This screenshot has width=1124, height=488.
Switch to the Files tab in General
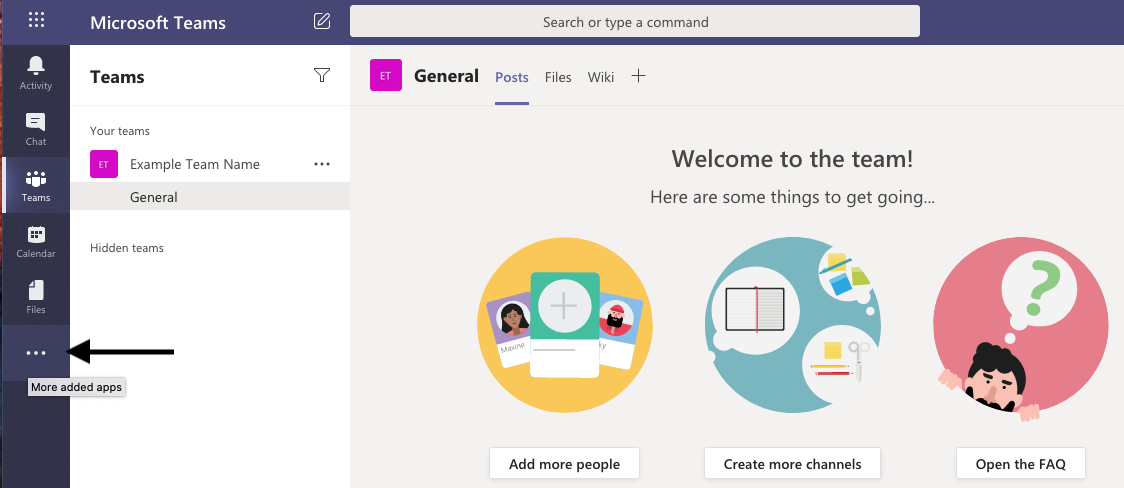558,77
